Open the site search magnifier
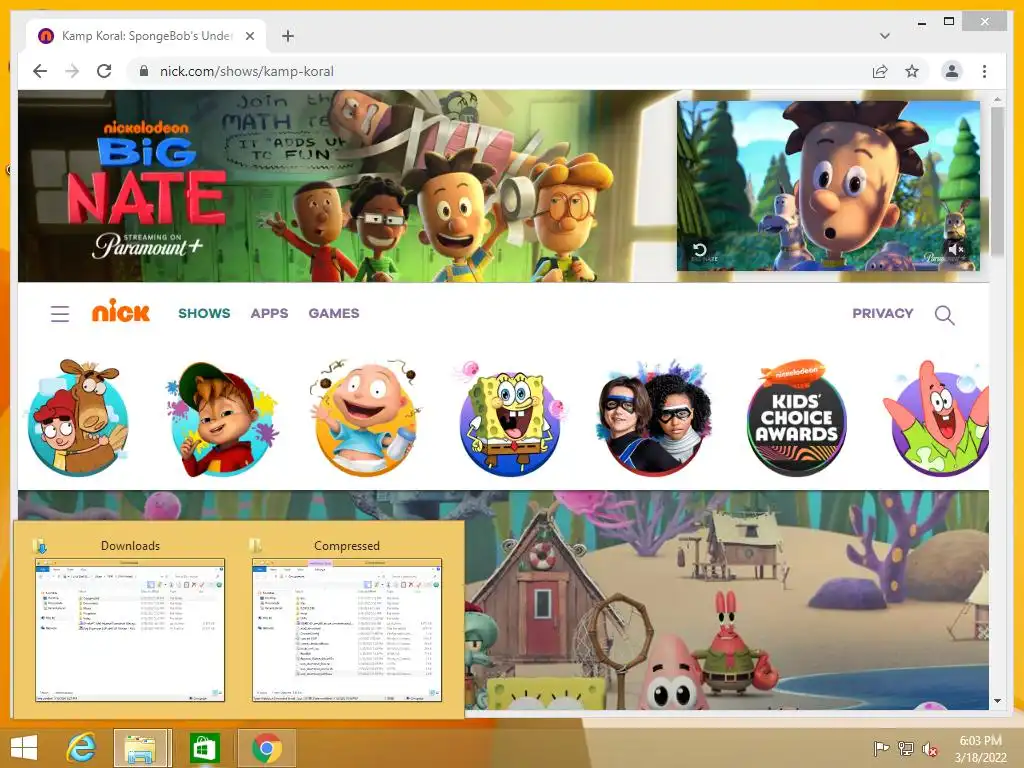Viewport: 1024px width, 768px height. tap(944, 315)
